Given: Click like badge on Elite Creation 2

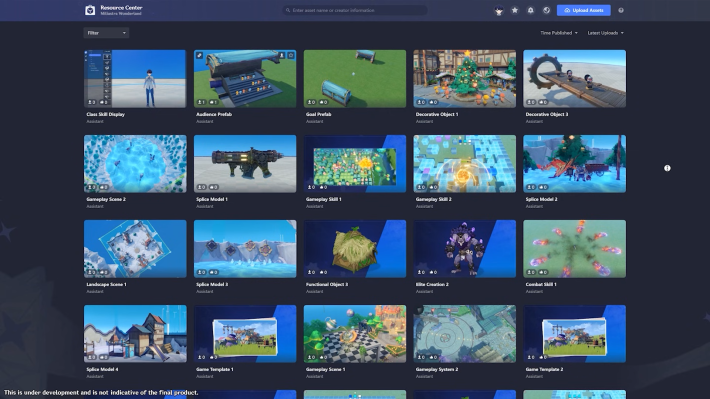Looking at the screenshot, I should [x=433, y=272].
